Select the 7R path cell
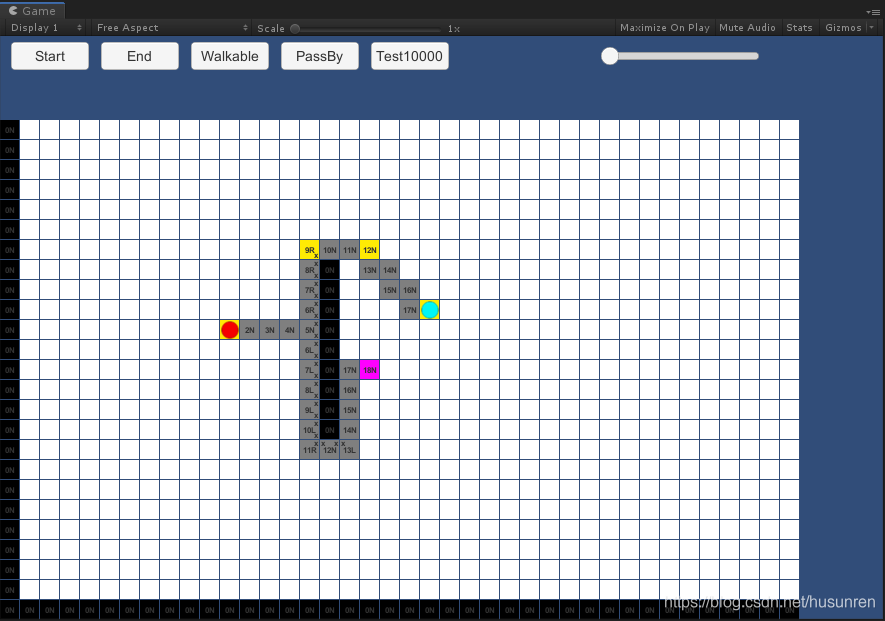Image resolution: width=885 pixels, height=621 pixels. [x=309, y=290]
